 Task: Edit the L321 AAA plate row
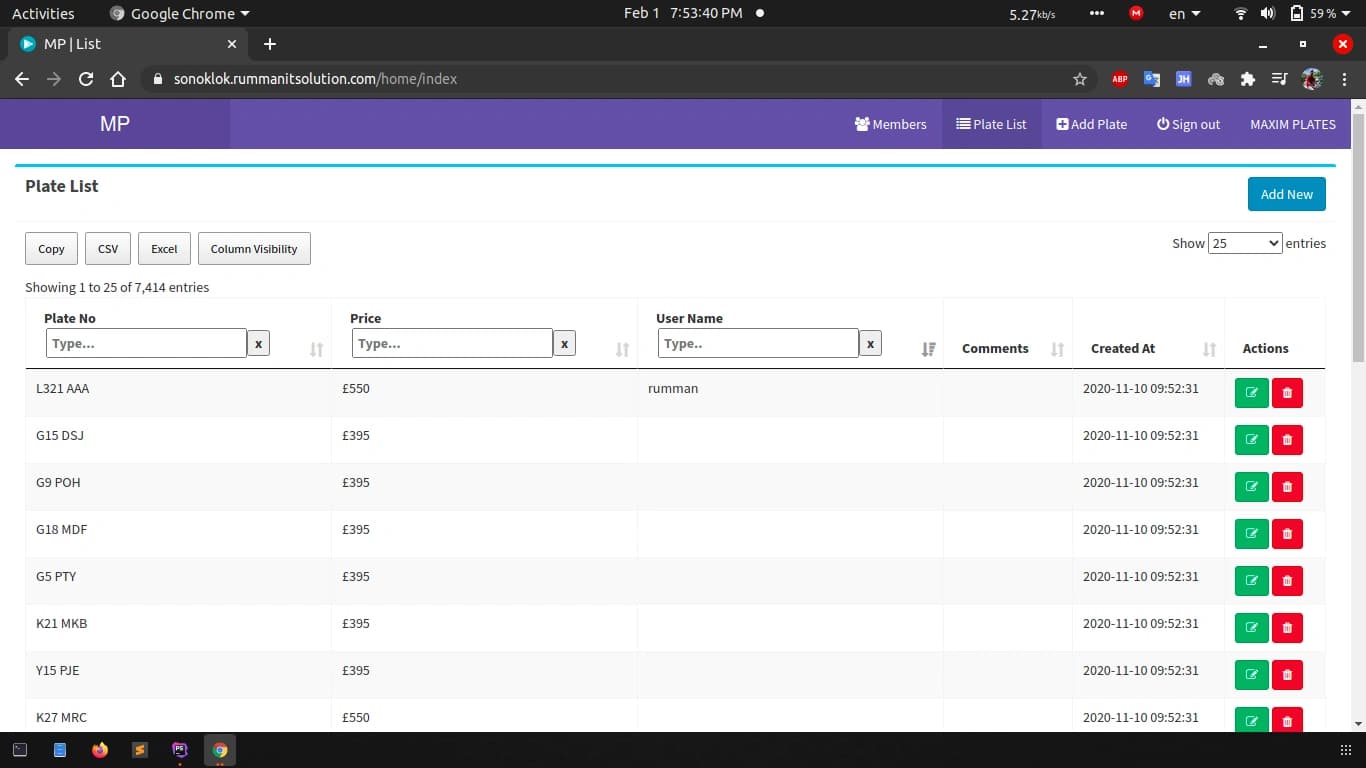1252,393
